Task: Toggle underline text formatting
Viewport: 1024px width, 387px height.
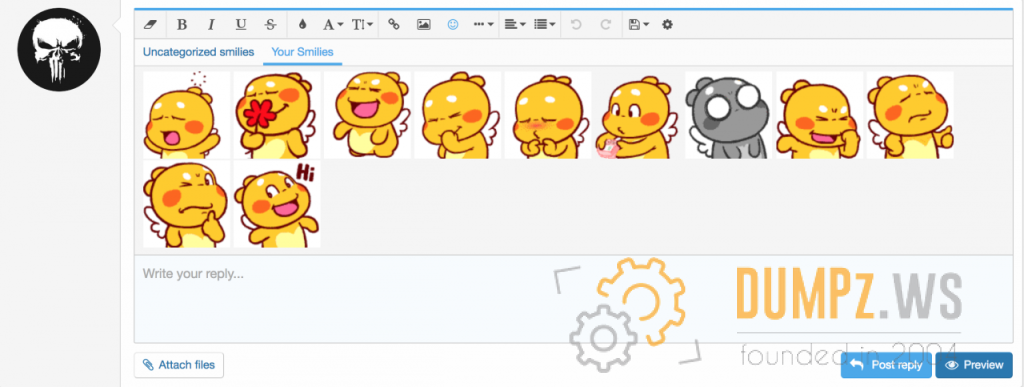Action: tap(241, 25)
